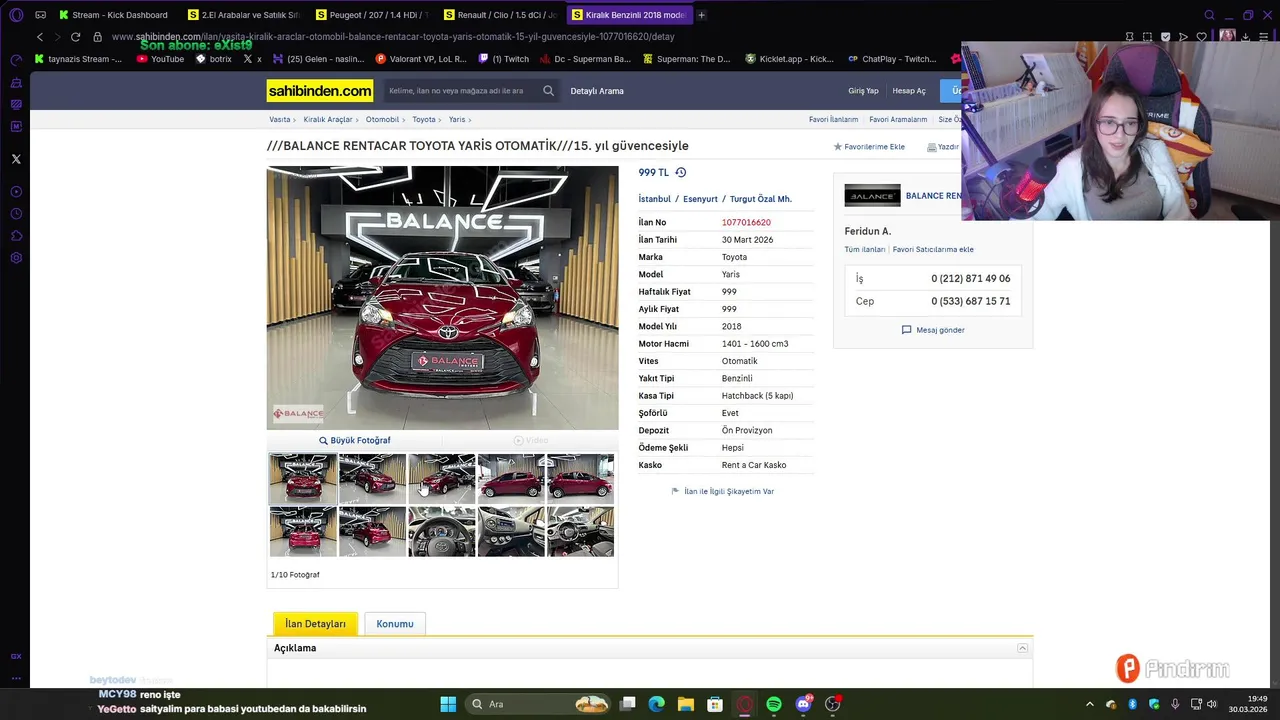Click the search magnifier icon in site header

pos(548,91)
